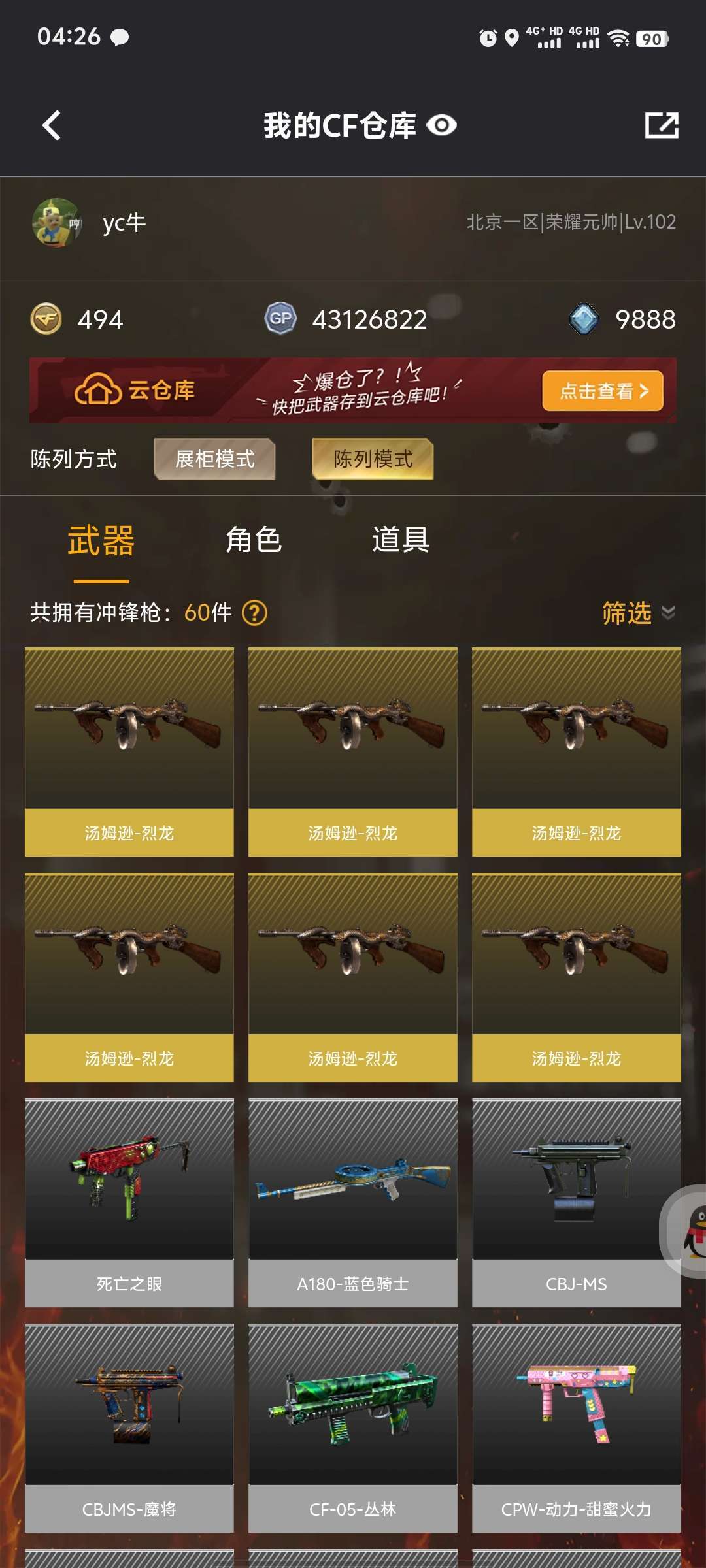Select 陈列模式 display mode
The height and width of the screenshot is (1568, 706).
[x=373, y=459]
